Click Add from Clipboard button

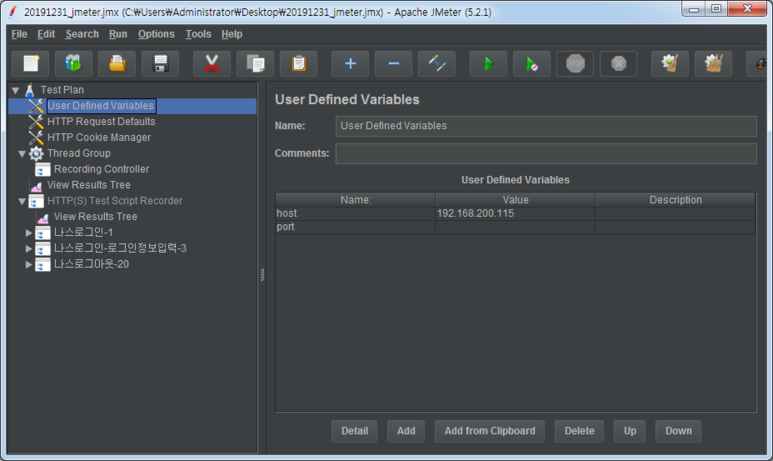coord(490,431)
